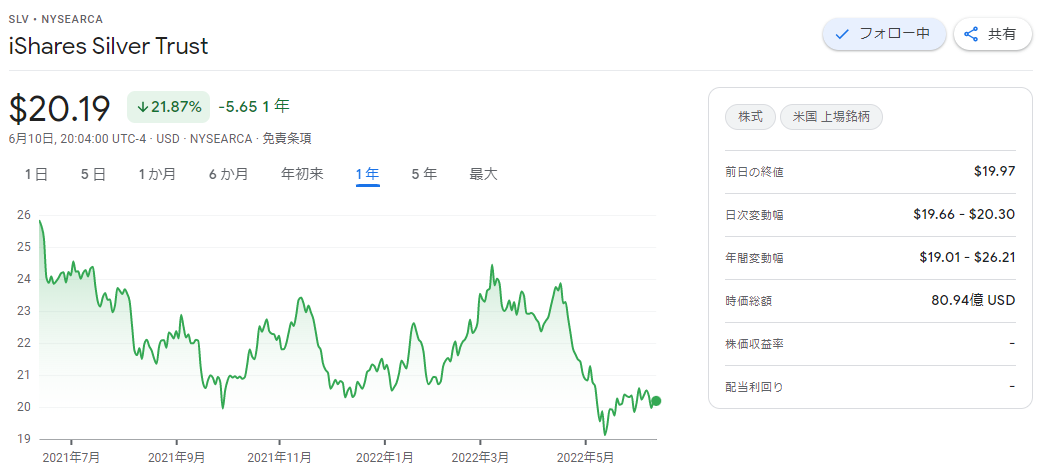Screen dimensions: 1049x474
Task: Select the 5日 range tab
Action: (x=94, y=174)
